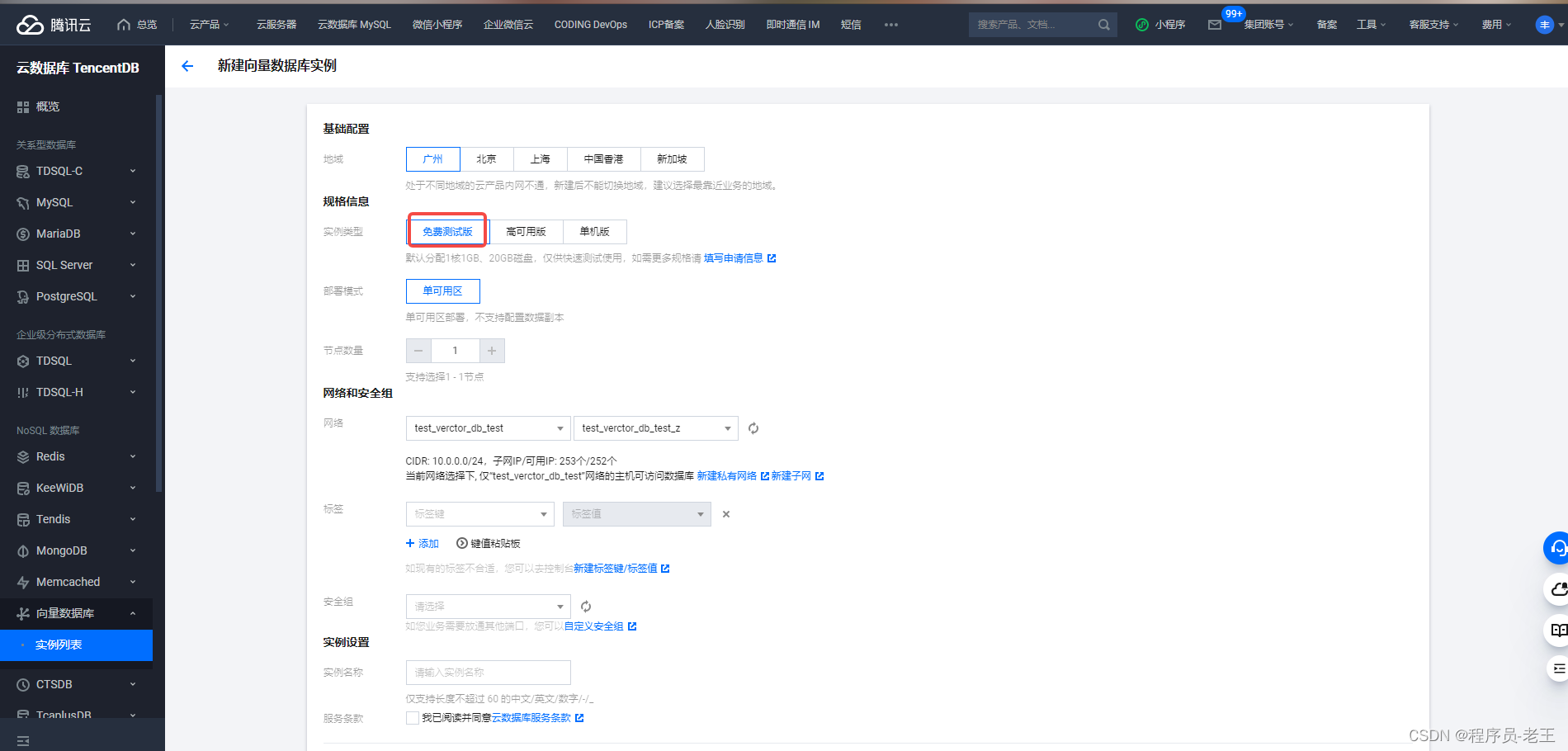1568x751 pixels.
Task: Open the mail messages icon
Action: pyautogui.click(x=1214, y=25)
